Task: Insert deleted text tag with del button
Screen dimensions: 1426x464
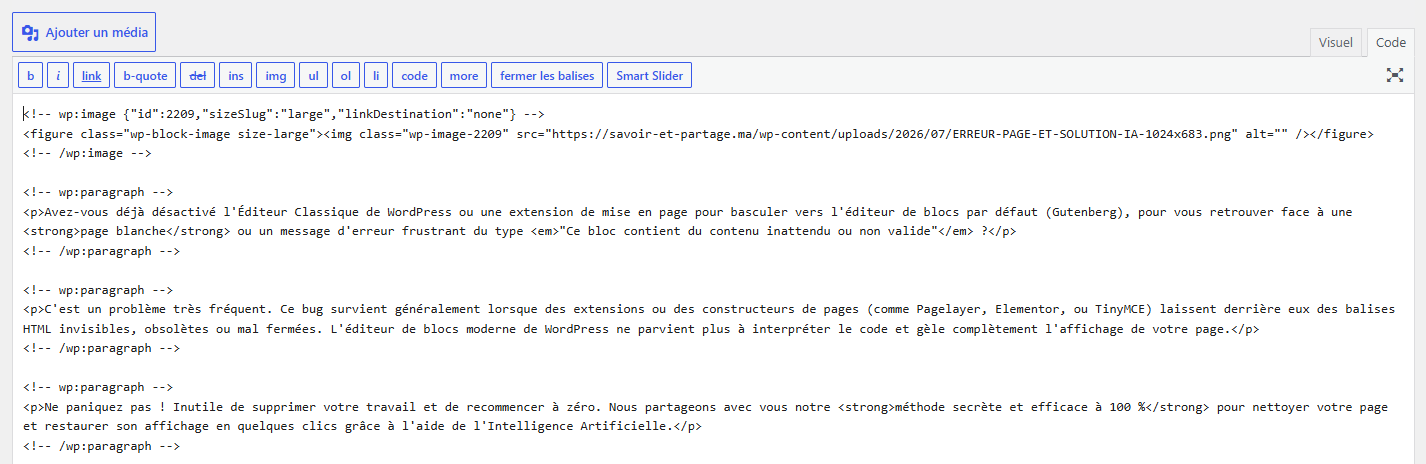Action: click(197, 75)
